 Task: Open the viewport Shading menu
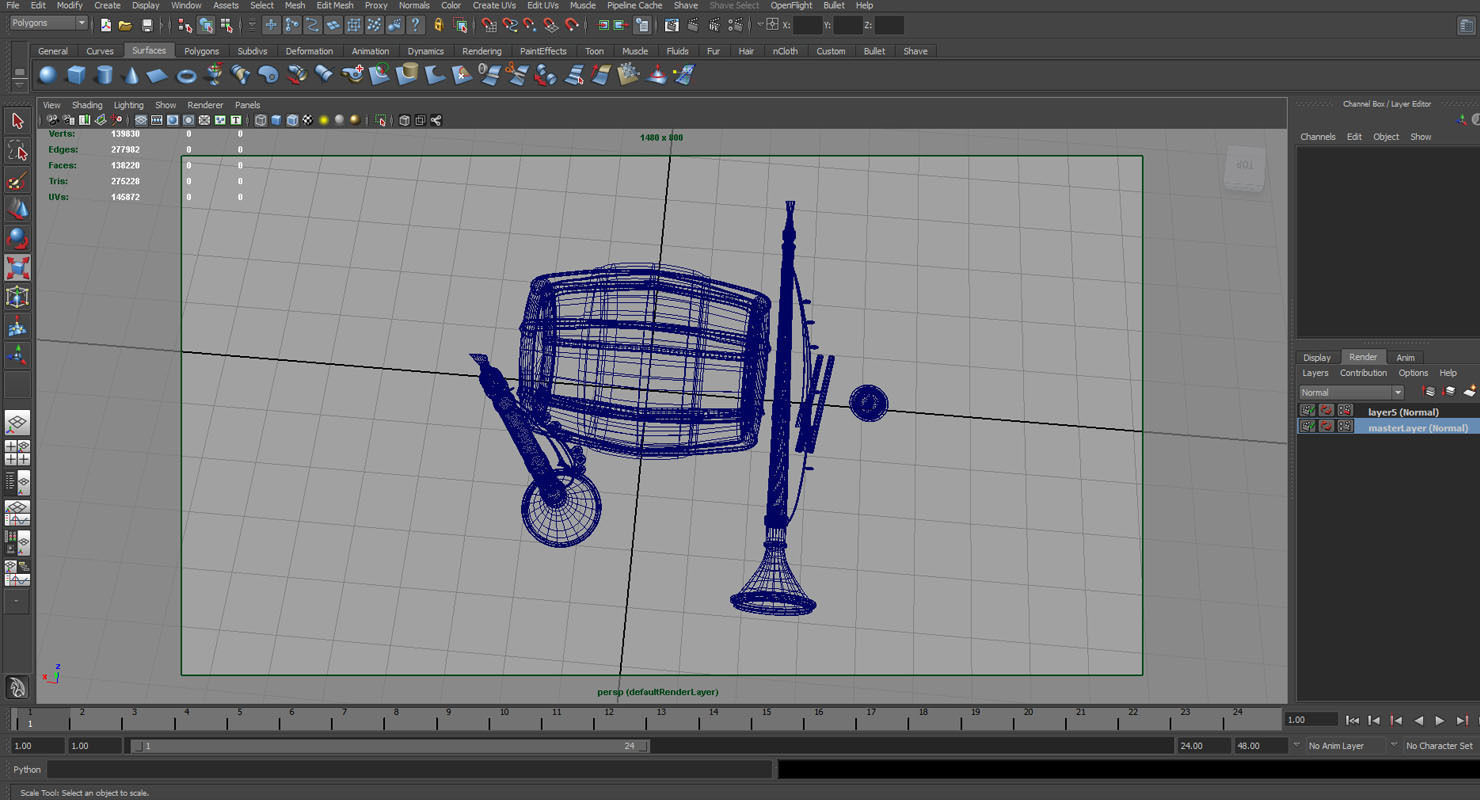pos(87,105)
